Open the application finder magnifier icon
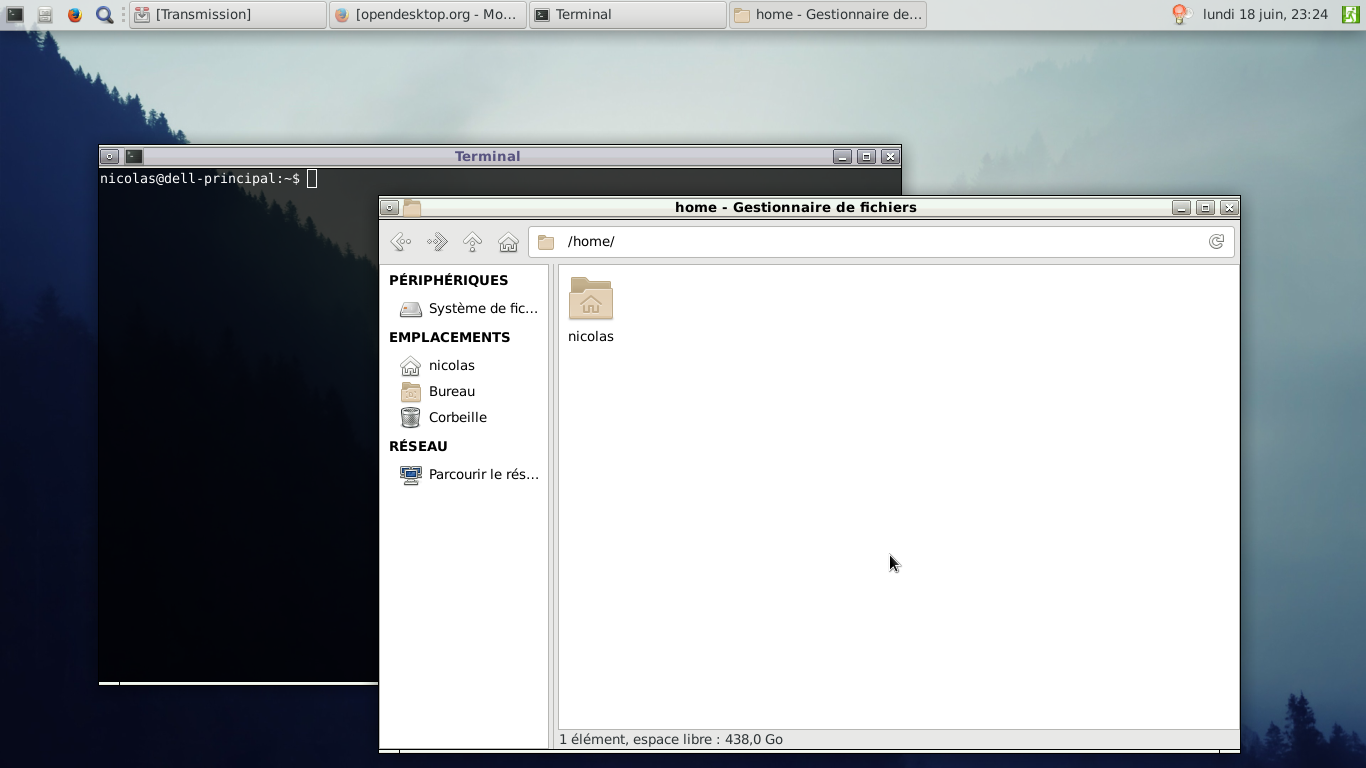Viewport: 1366px width, 768px height. (104, 15)
